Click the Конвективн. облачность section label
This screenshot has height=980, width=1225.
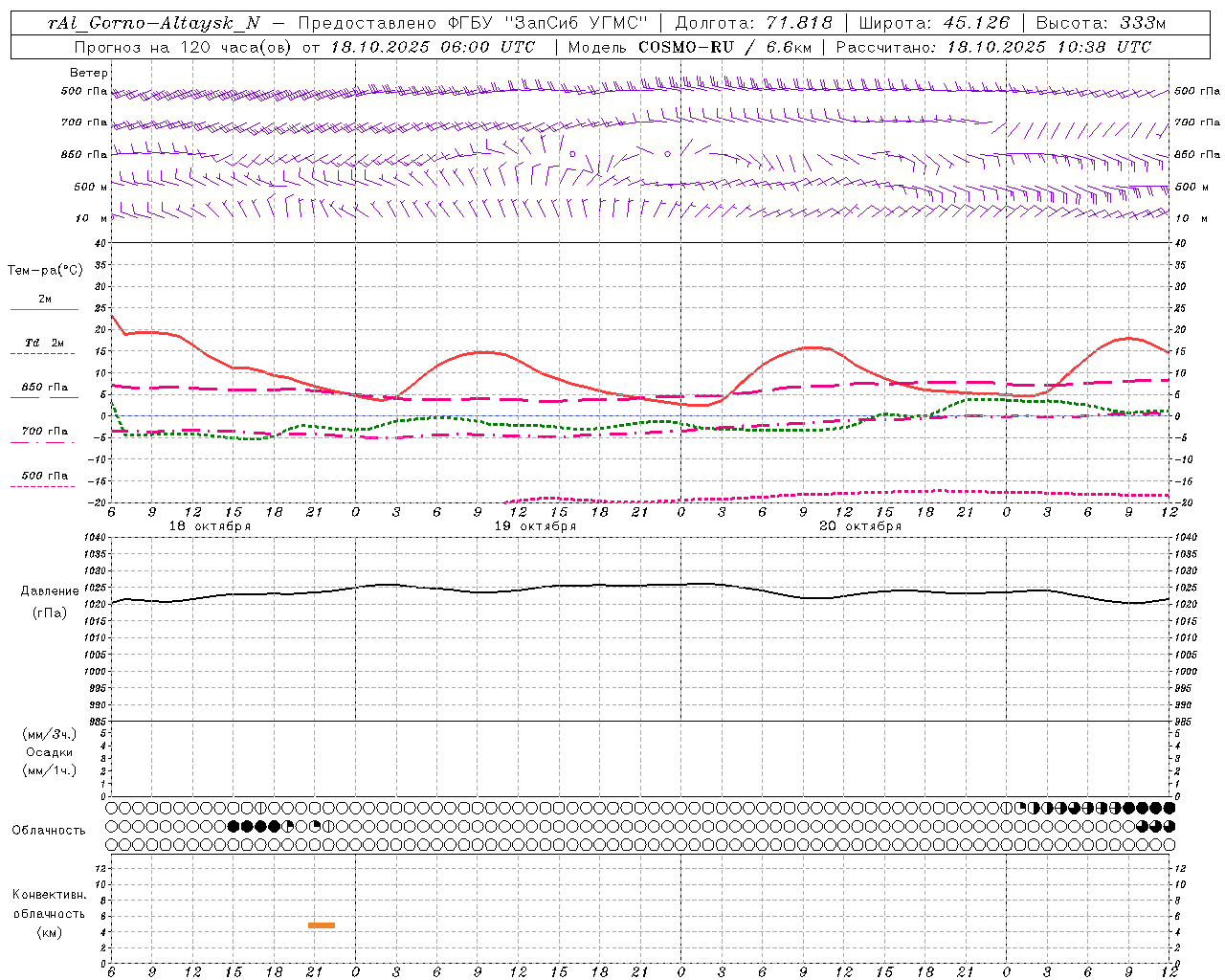[x=49, y=904]
